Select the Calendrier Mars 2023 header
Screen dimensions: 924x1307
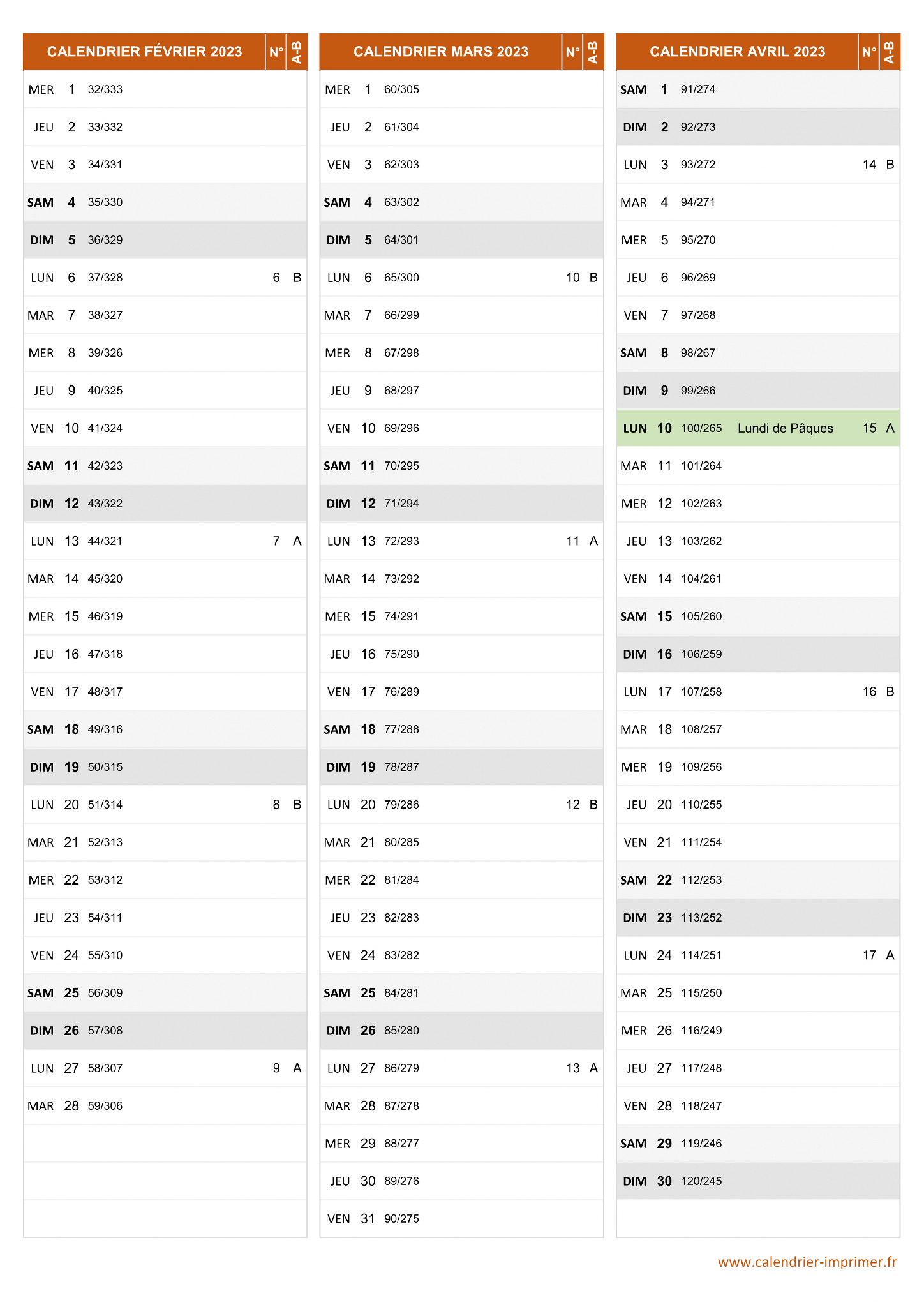pos(441,52)
